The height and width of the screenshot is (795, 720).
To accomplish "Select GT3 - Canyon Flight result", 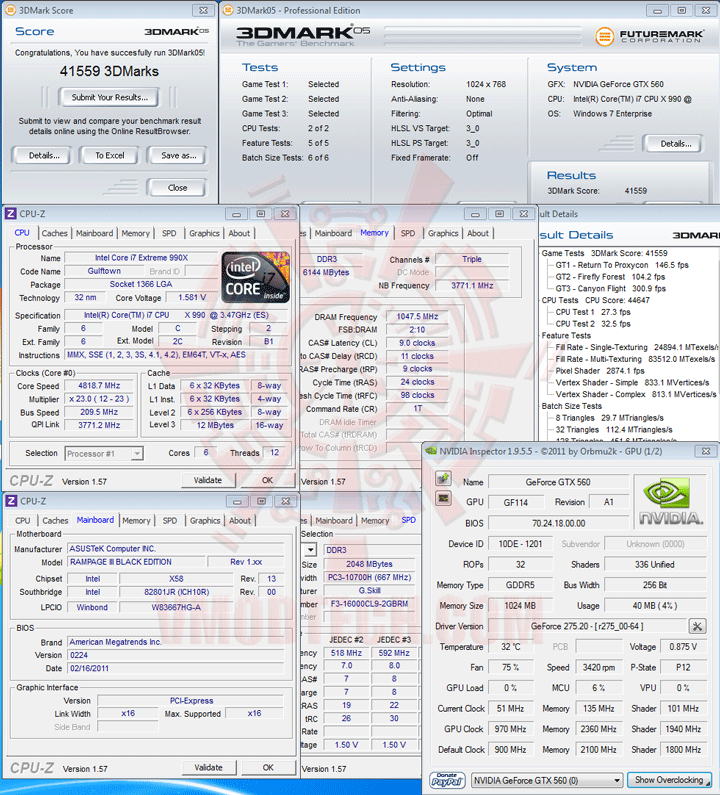I will click(611, 288).
